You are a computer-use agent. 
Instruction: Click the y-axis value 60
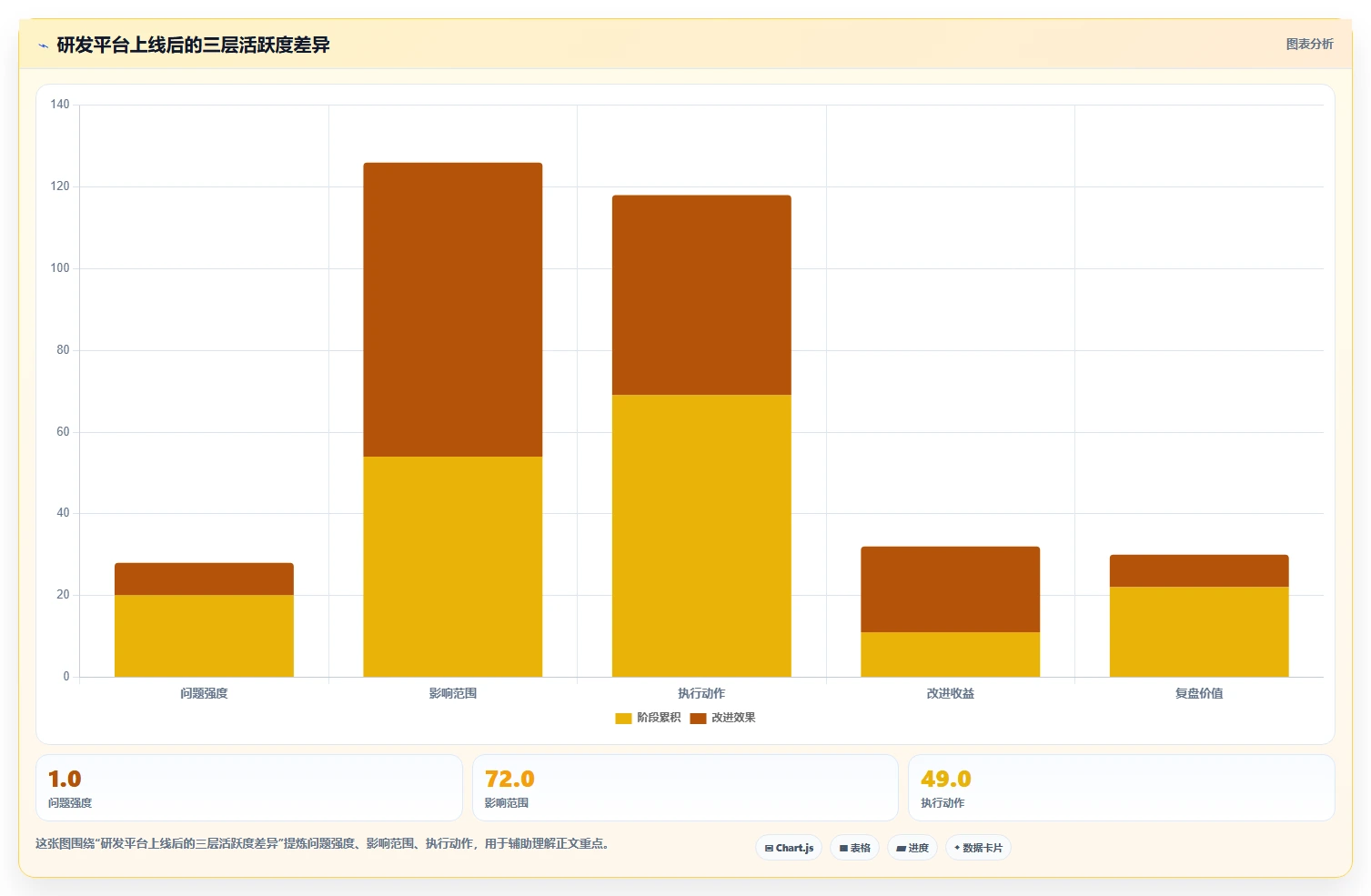tap(63, 432)
